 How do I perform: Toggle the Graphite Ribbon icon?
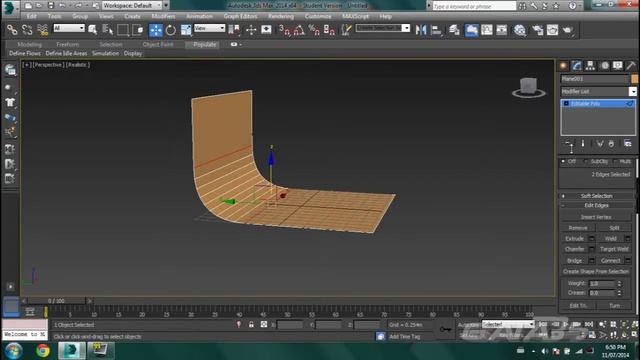click(471, 30)
